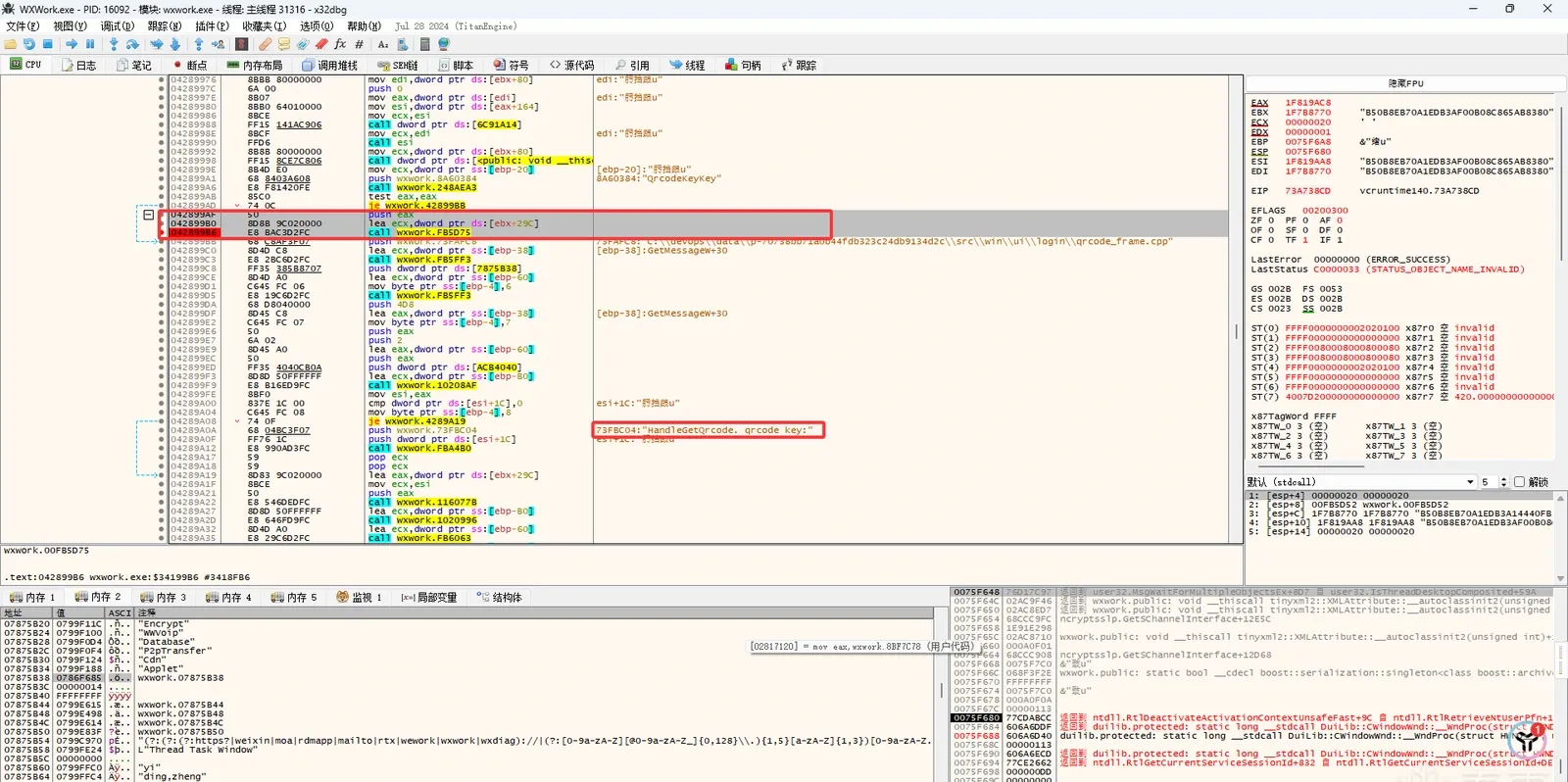Launch the Scylla plugin icon

pyautogui.click(x=241, y=44)
